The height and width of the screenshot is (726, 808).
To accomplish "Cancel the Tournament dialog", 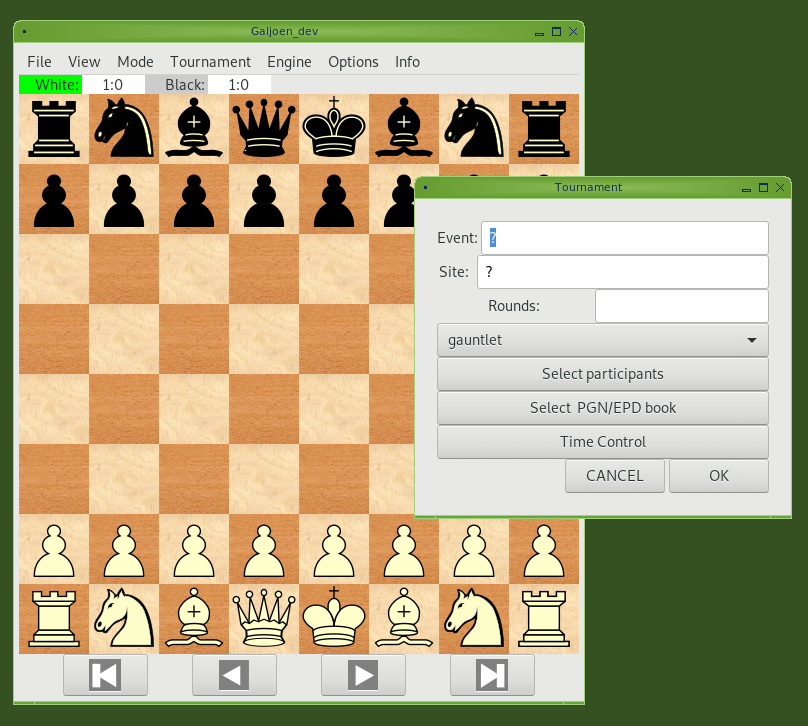I will [614, 476].
